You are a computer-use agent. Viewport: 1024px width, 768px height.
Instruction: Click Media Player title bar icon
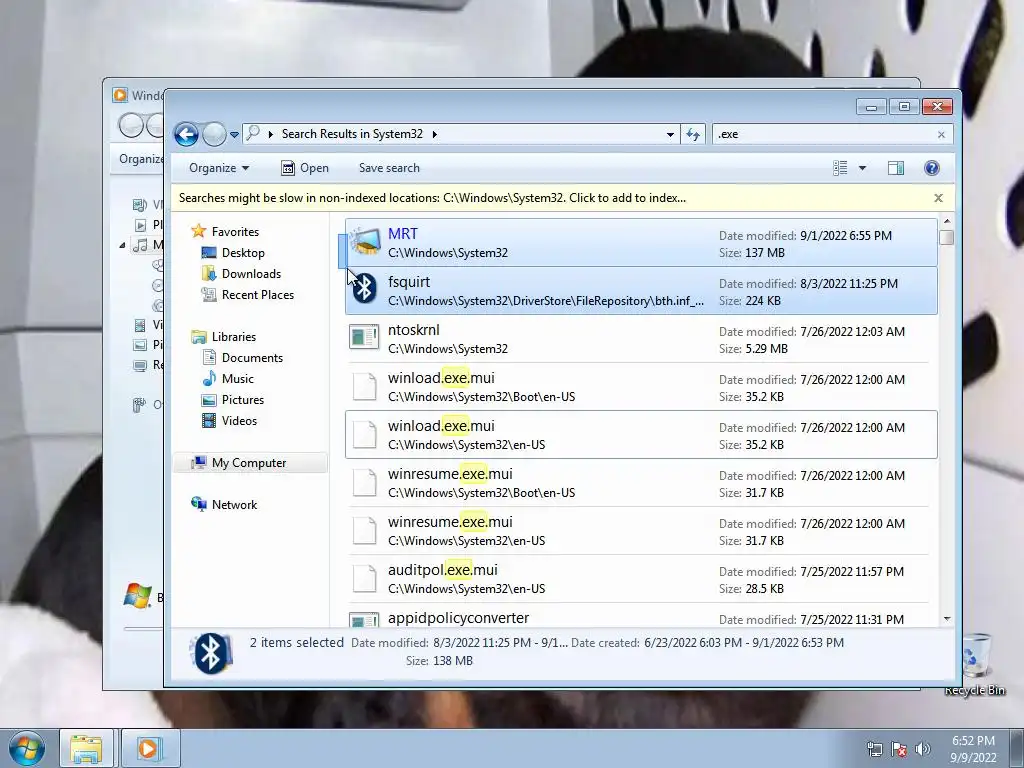pos(120,95)
